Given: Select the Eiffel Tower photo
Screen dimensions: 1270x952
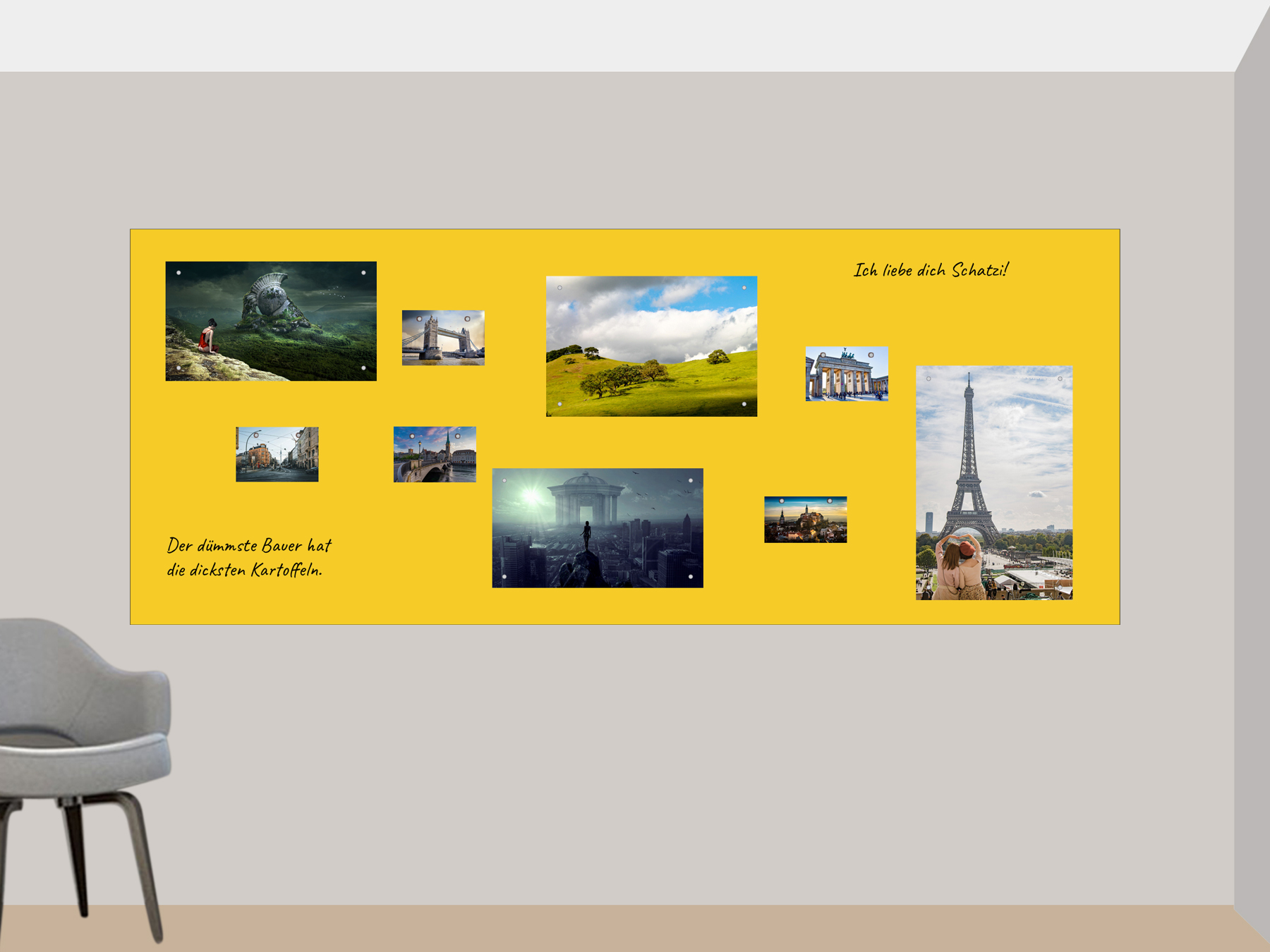Looking at the screenshot, I should [993, 482].
